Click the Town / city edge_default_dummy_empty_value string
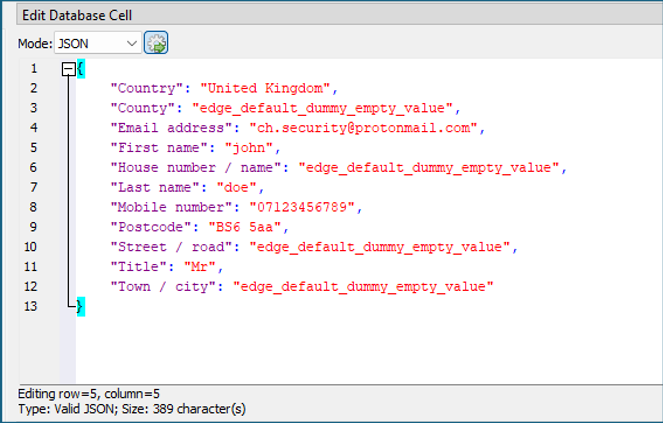Image resolution: width=663 pixels, height=423 pixels. pyautogui.click(x=363, y=287)
